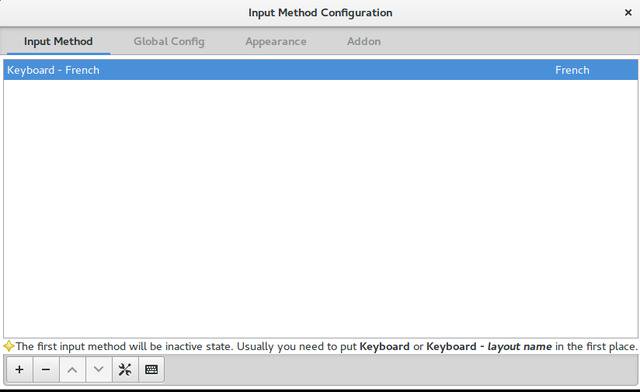Click the yellow star hint icon
Viewport: 640px width, 392px height.
[x=9, y=346]
